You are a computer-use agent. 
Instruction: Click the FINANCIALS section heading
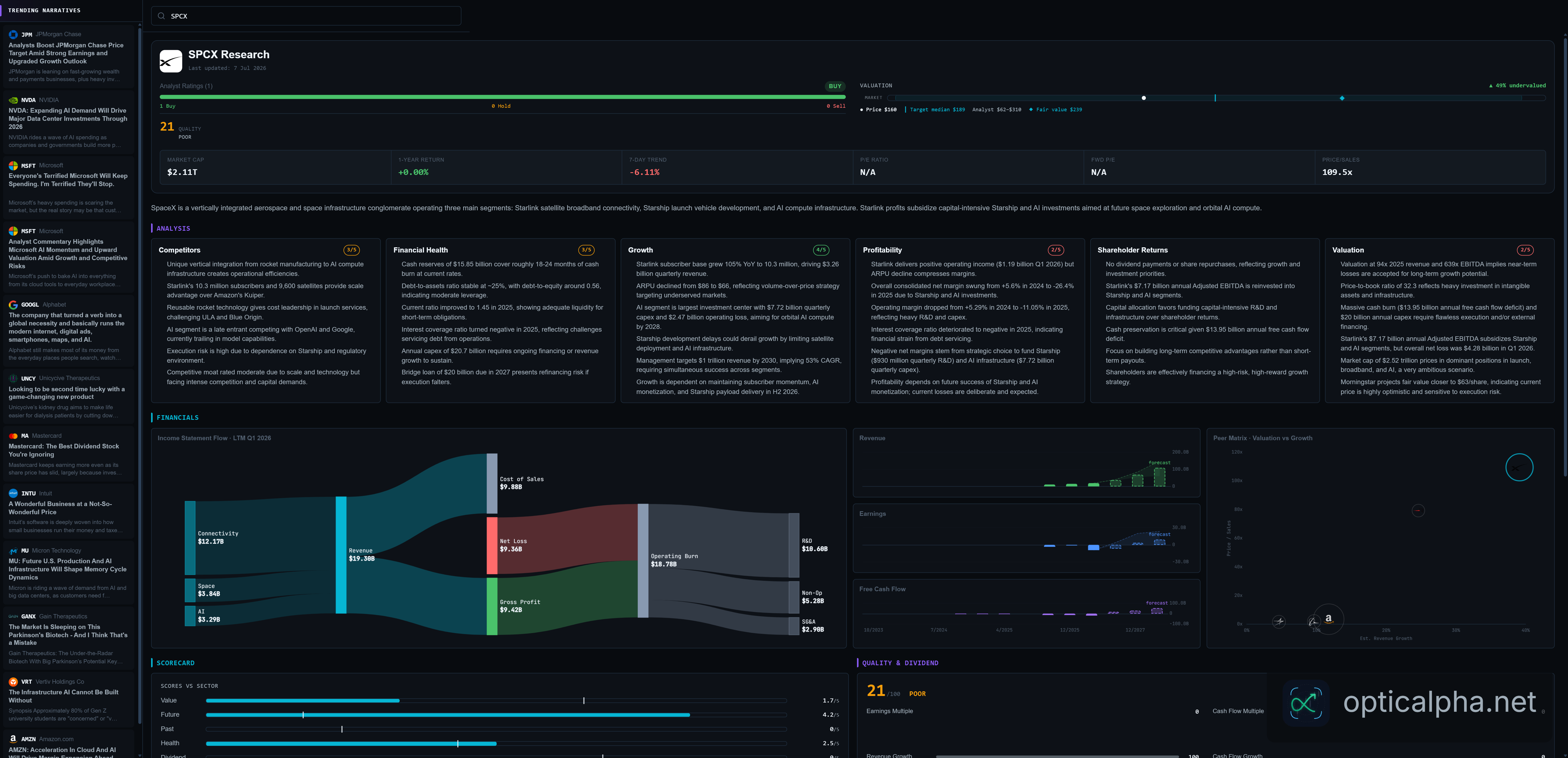[x=178, y=418]
